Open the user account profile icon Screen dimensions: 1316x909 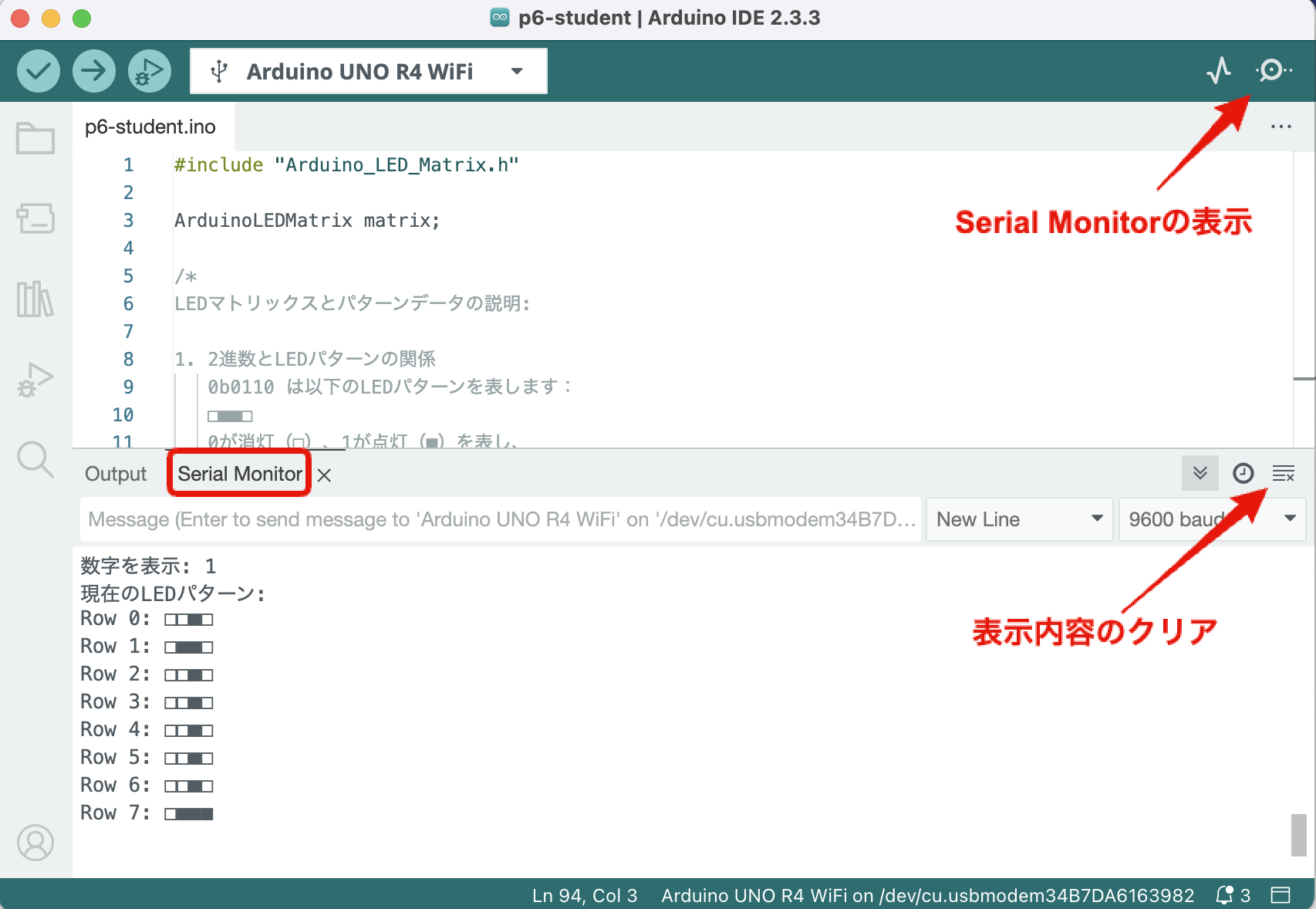(x=35, y=843)
